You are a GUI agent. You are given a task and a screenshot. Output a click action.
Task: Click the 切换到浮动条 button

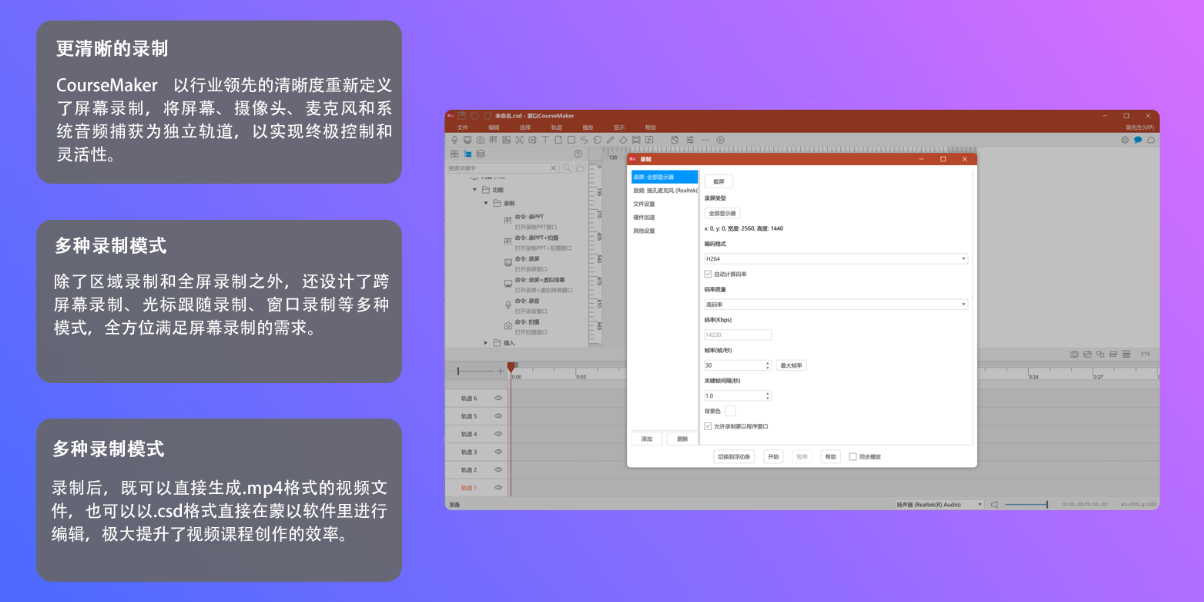(733, 456)
